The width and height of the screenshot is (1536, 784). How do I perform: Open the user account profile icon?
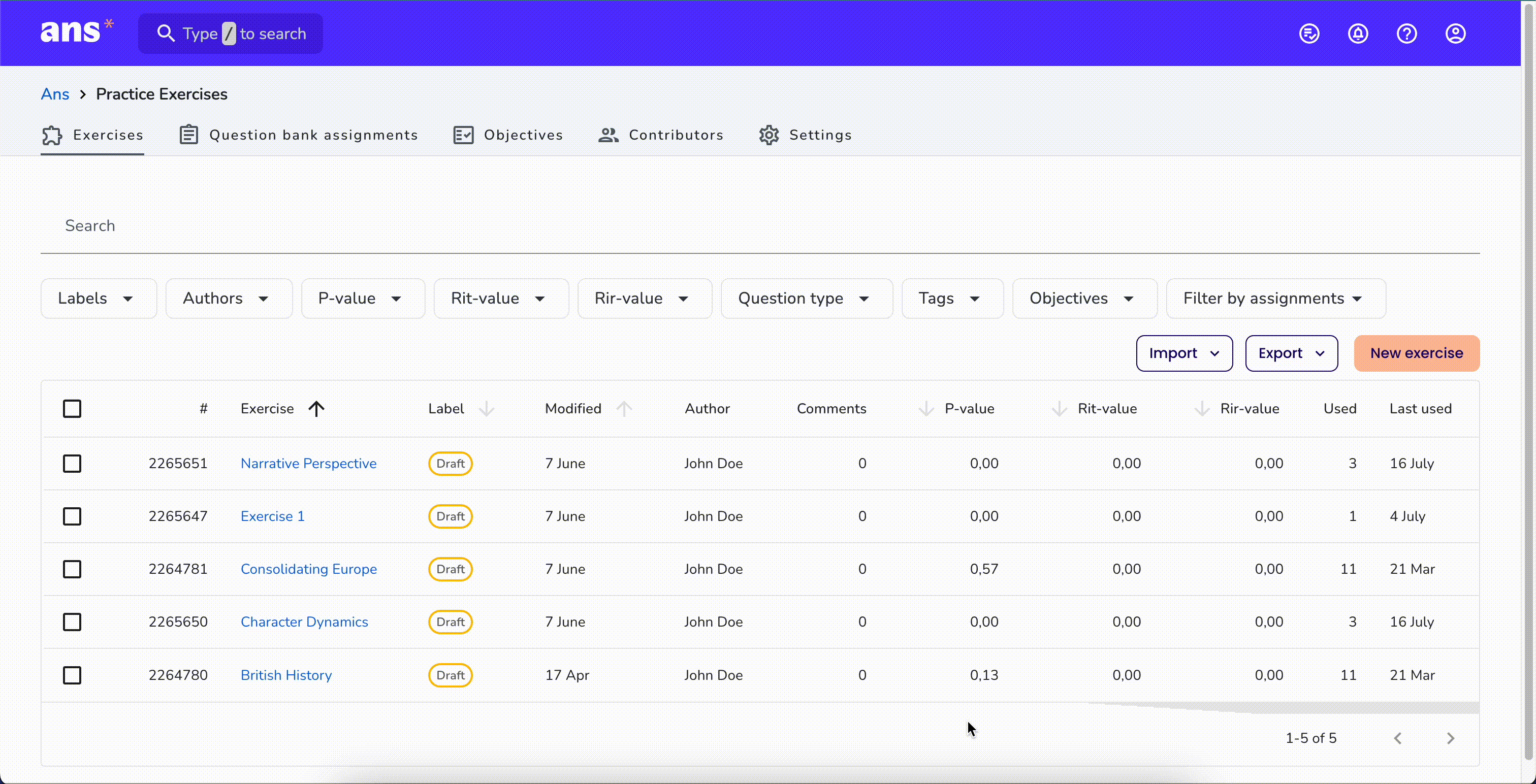(1456, 34)
